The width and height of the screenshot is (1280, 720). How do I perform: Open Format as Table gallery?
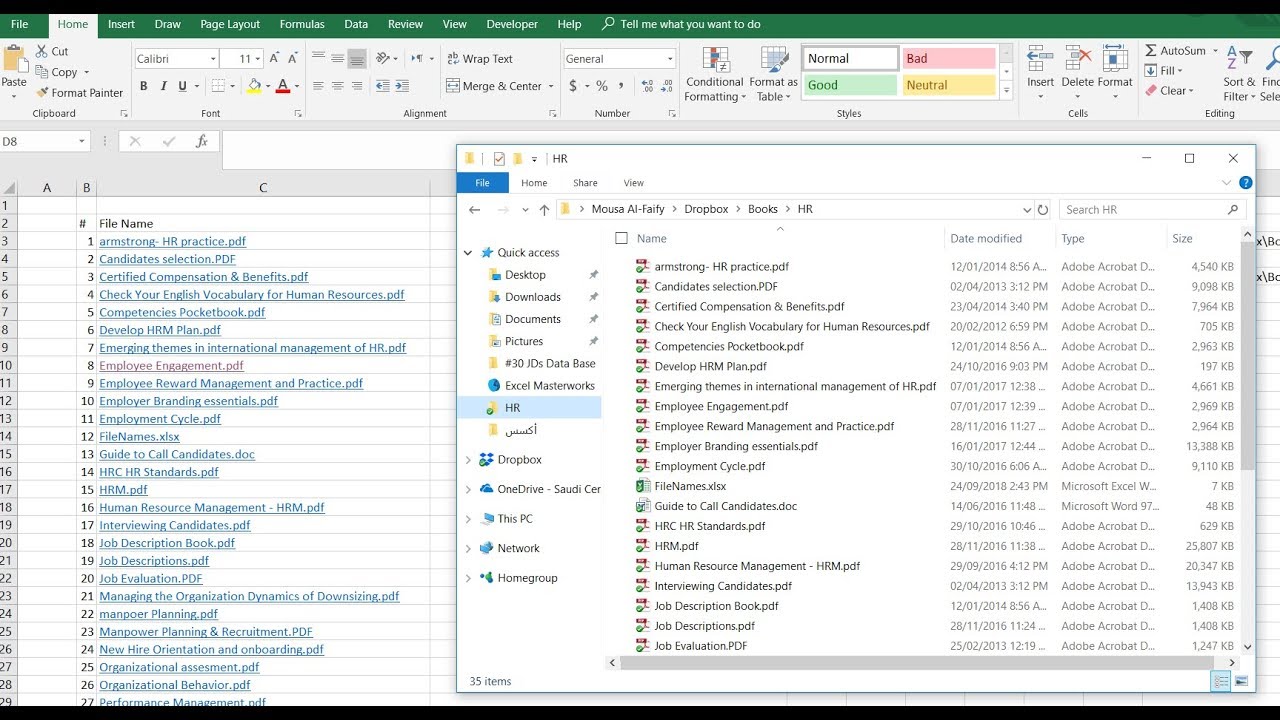773,74
